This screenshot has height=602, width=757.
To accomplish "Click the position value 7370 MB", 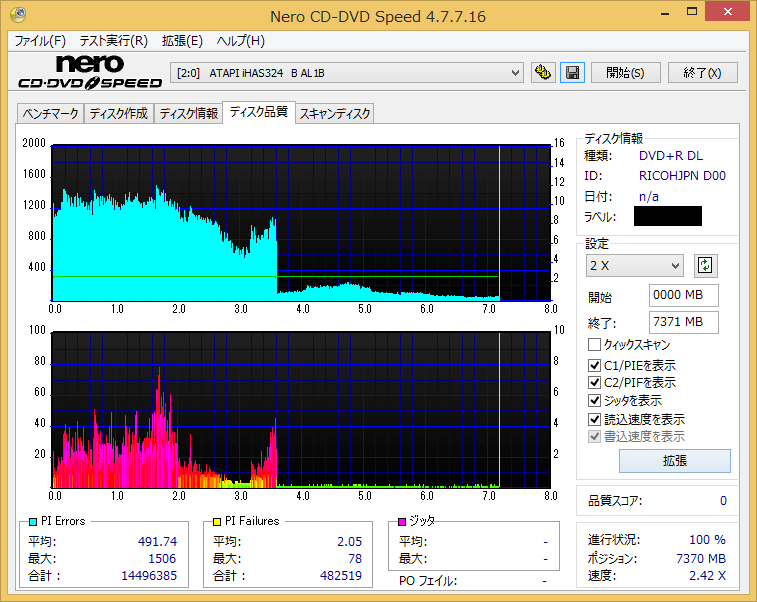I will click(x=701, y=559).
